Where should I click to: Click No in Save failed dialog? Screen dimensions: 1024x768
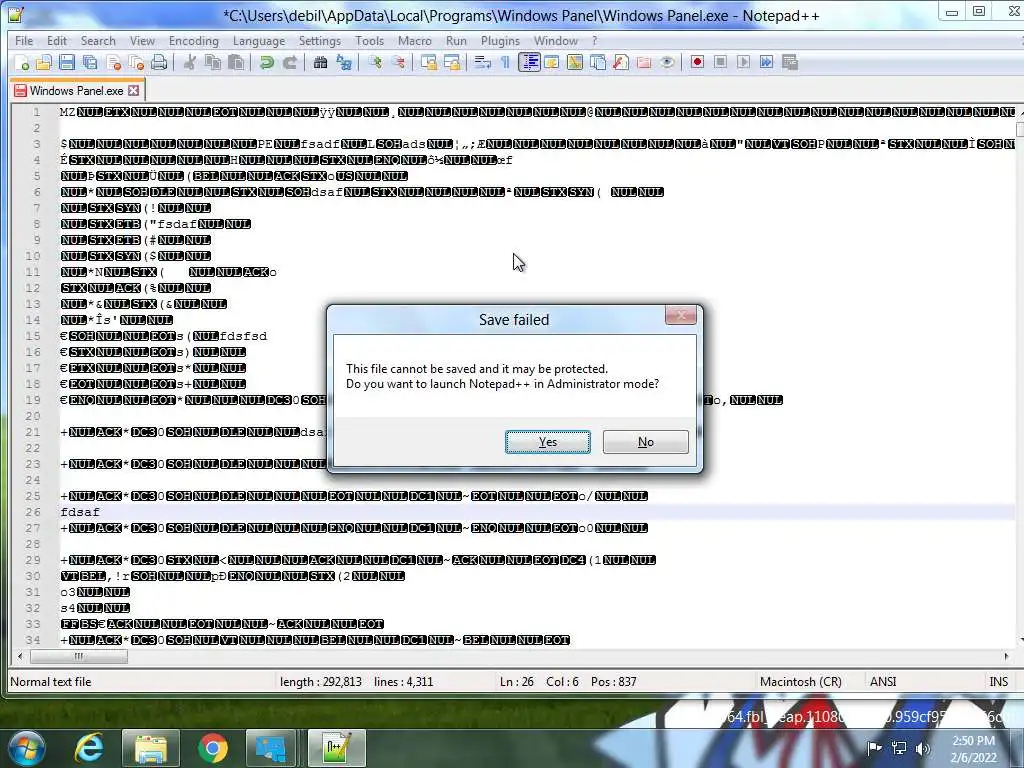point(646,442)
